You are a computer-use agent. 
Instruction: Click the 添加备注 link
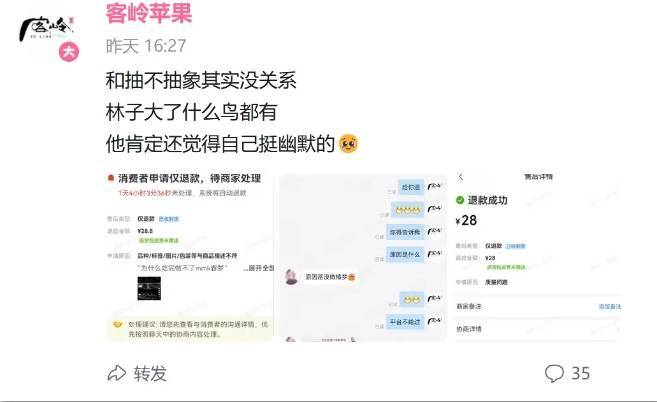(610, 307)
